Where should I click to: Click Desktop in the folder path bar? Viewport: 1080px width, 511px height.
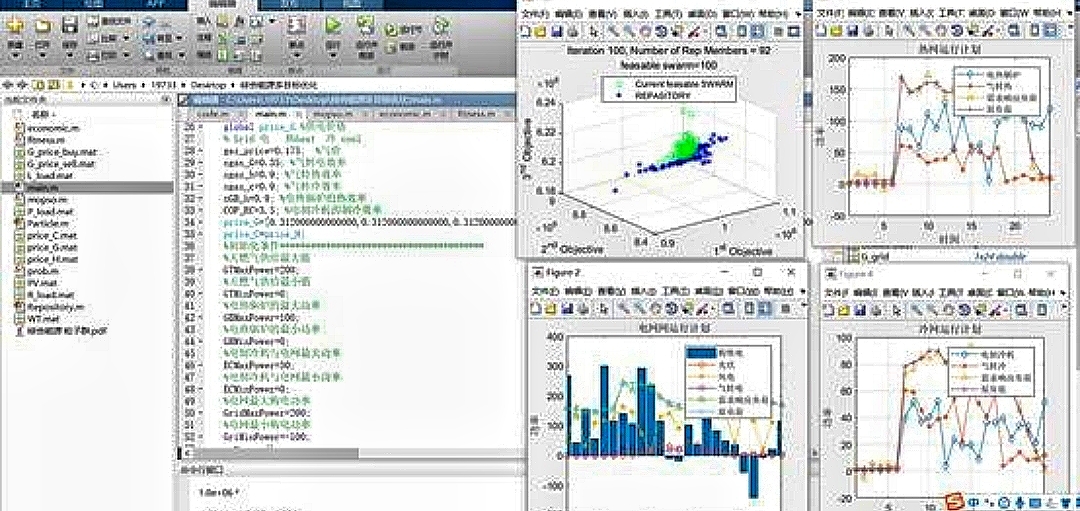tap(208, 85)
